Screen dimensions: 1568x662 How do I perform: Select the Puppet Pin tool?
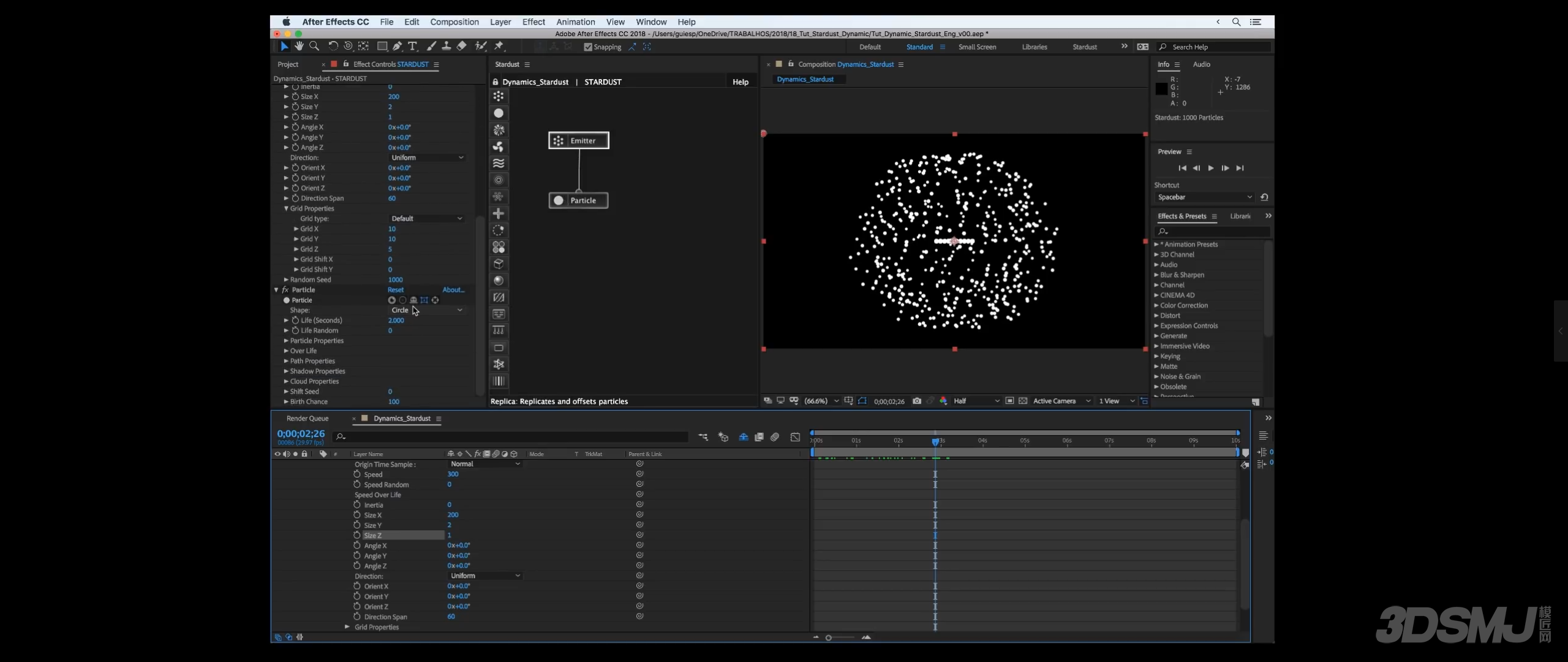(x=499, y=46)
